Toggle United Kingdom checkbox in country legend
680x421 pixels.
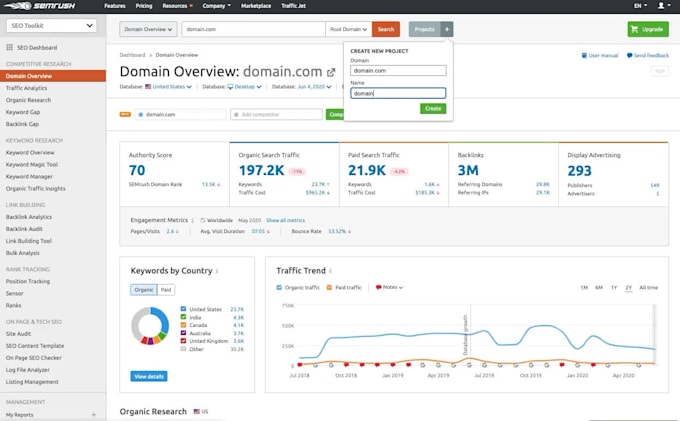point(183,341)
